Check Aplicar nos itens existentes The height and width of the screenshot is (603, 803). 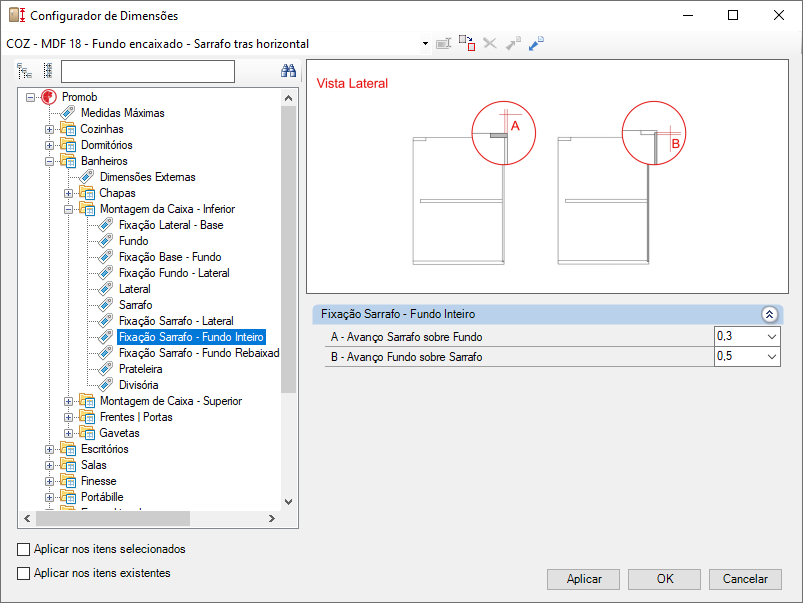[x=24, y=573]
